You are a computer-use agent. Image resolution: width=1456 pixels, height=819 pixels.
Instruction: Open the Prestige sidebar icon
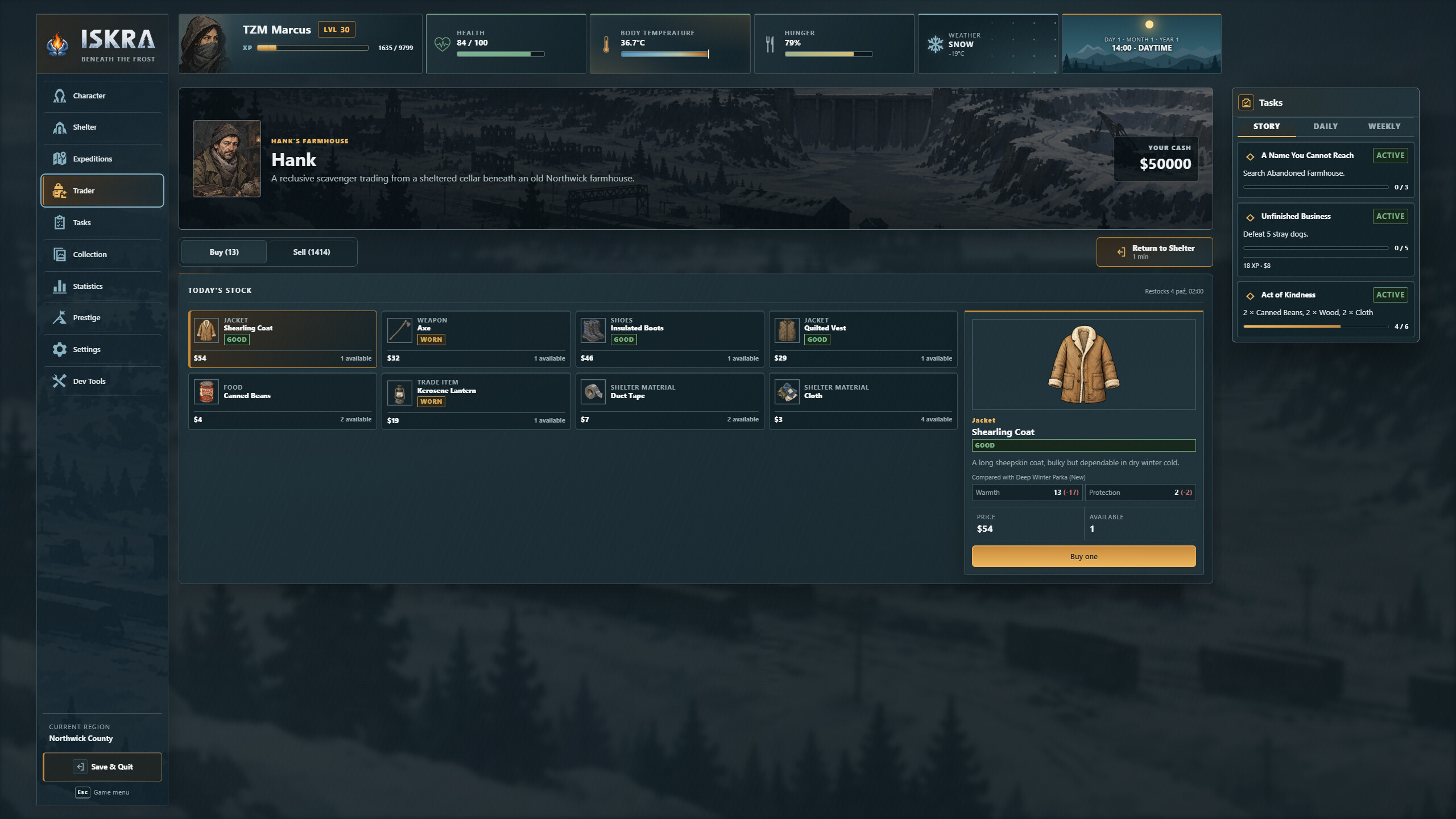[x=60, y=317]
